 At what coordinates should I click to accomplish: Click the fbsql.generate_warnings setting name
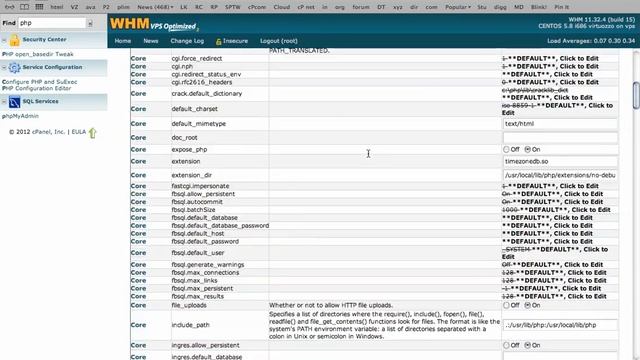point(208,264)
